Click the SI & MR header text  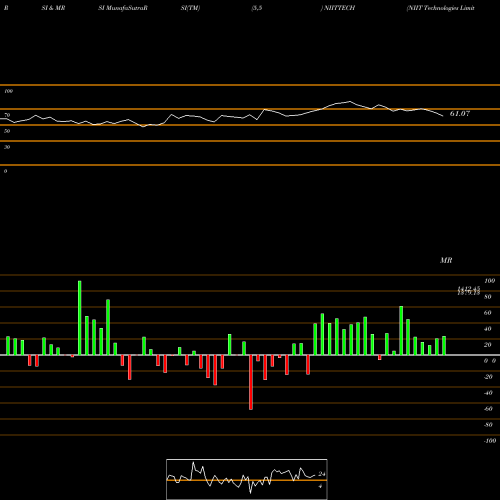[53, 8]
